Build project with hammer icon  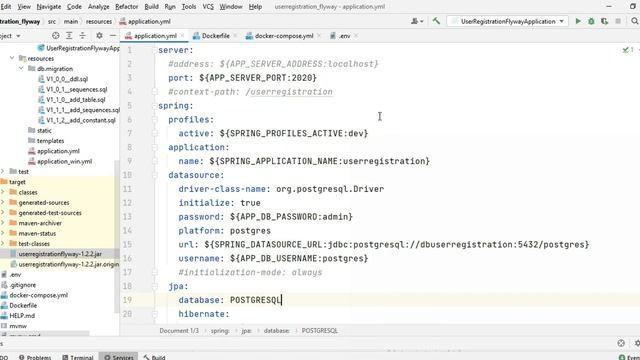[x=436, y=21]
